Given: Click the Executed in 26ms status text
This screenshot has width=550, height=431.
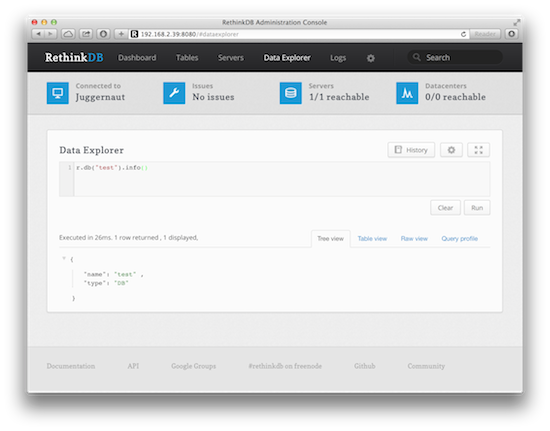Looking at the screenshot, I should (x=128, y=237).
